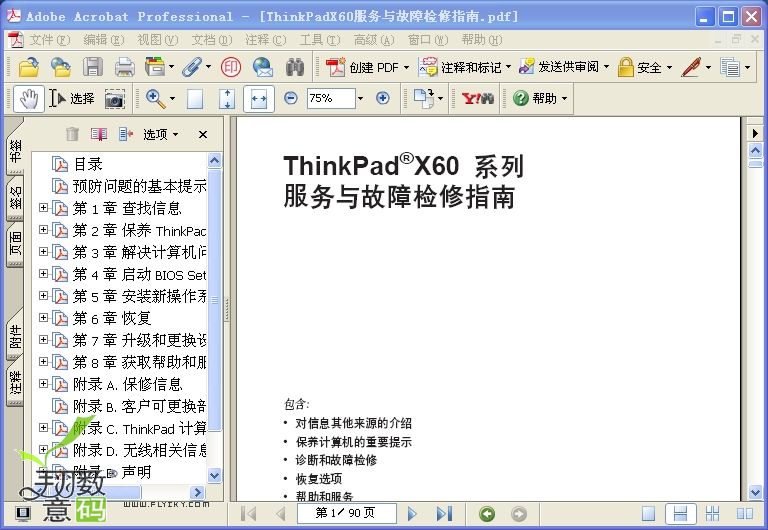Click the 选择 text select tool

point(72,98)
